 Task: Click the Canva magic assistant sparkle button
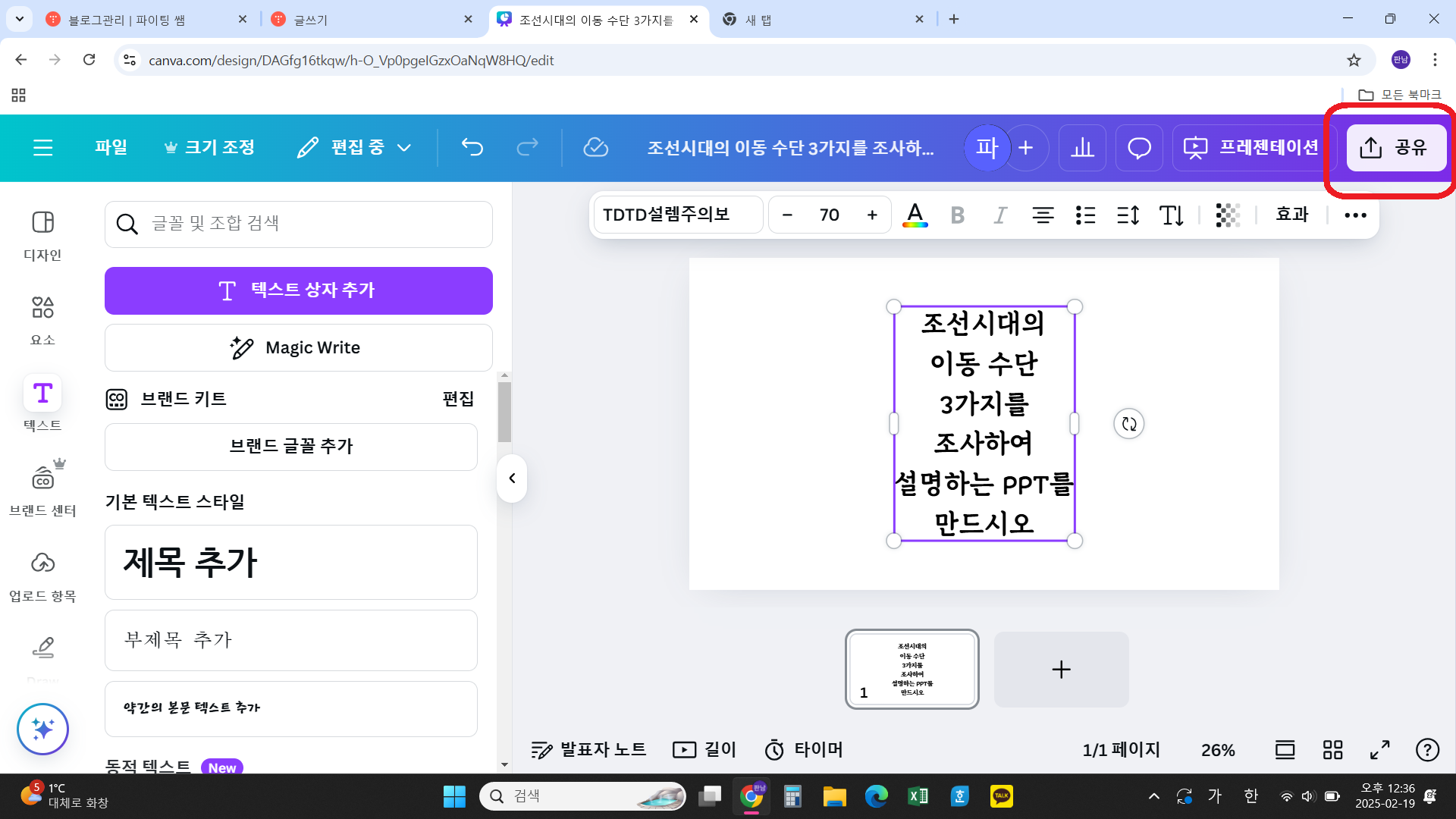[42, 729]
